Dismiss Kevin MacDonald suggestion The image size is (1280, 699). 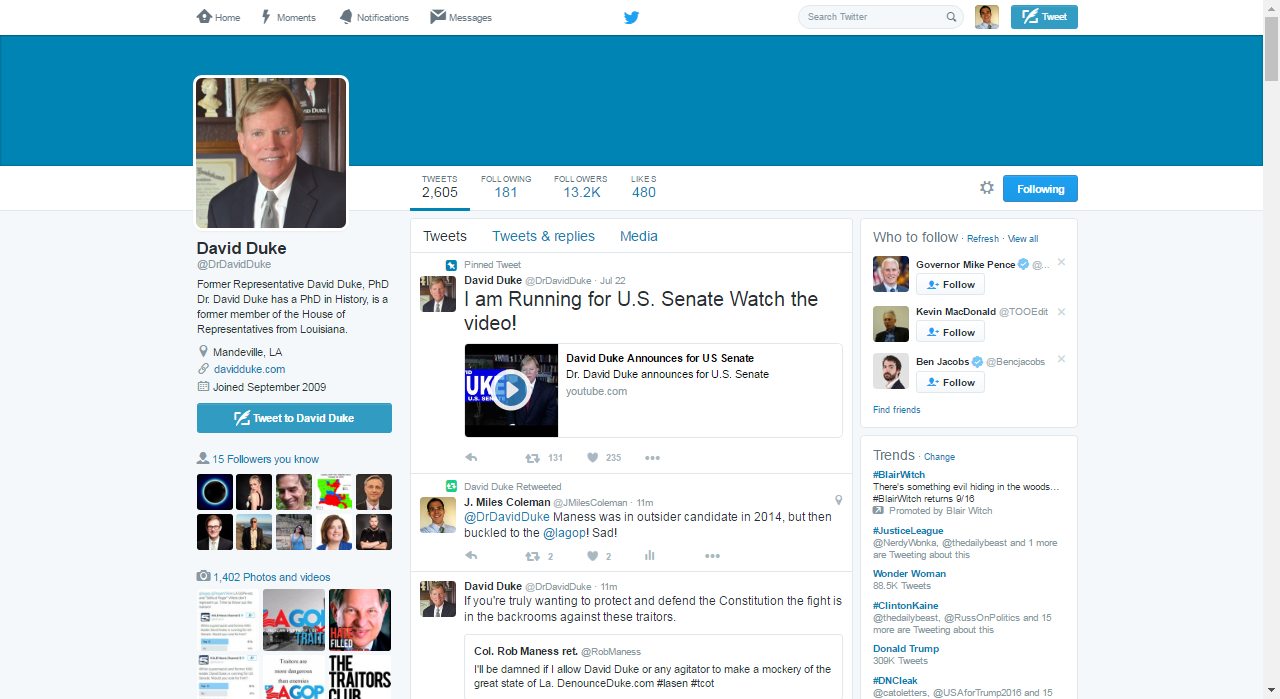tap(1062, 312)
